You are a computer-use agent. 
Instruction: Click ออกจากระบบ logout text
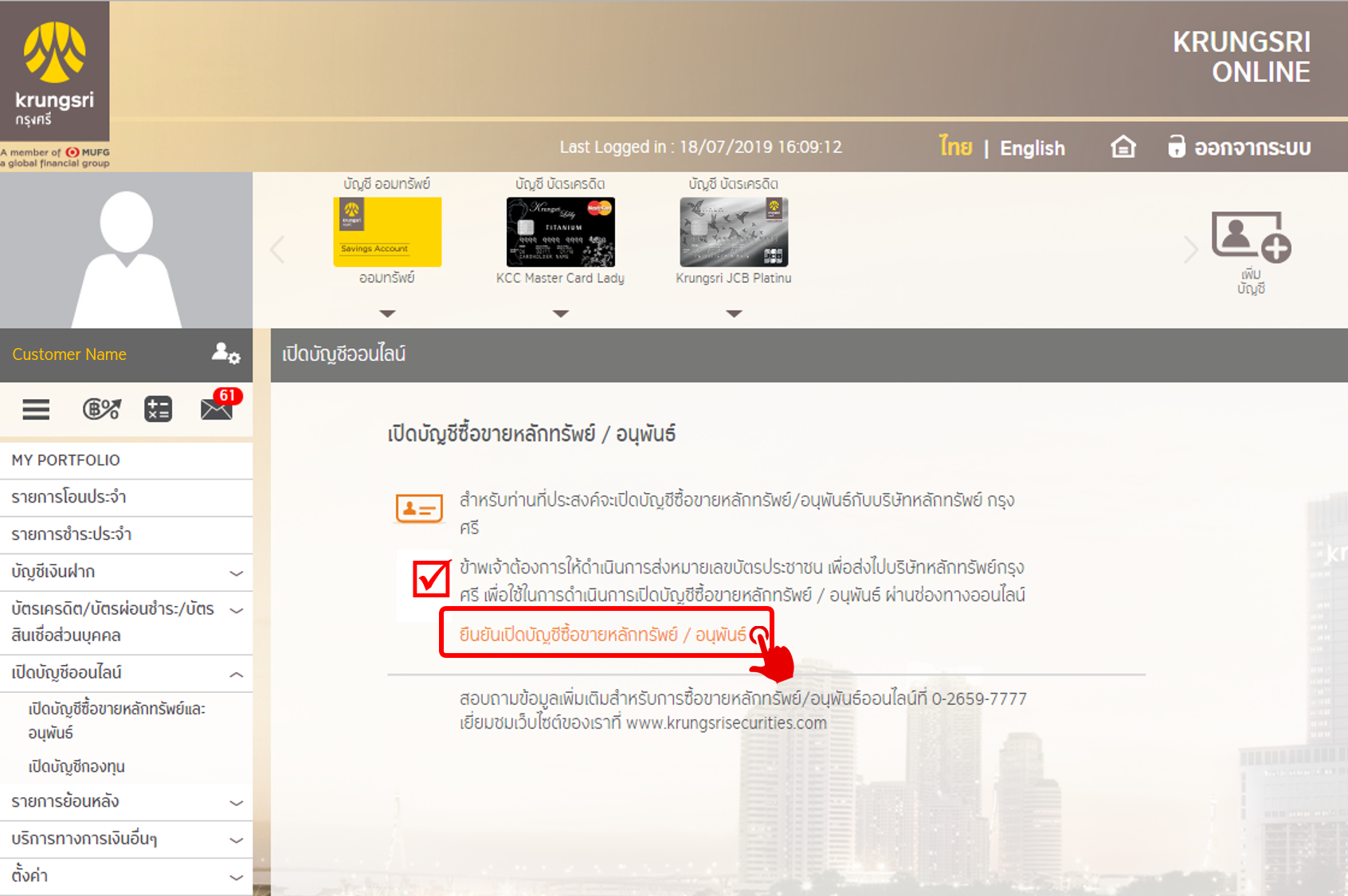tap(1252, 148)
